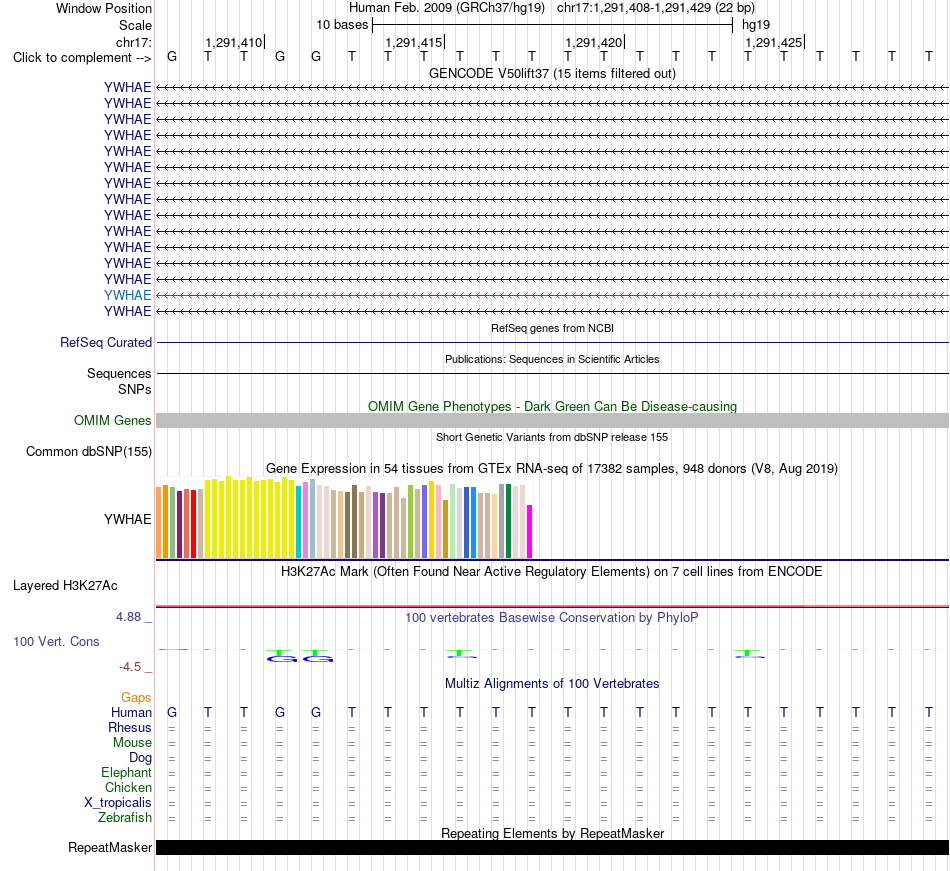Image resolution: width=950 pixels, height=871 pixels.
Task: Open 'Repeating Elements by RepeatMasker' title
Action: [552, 833]
